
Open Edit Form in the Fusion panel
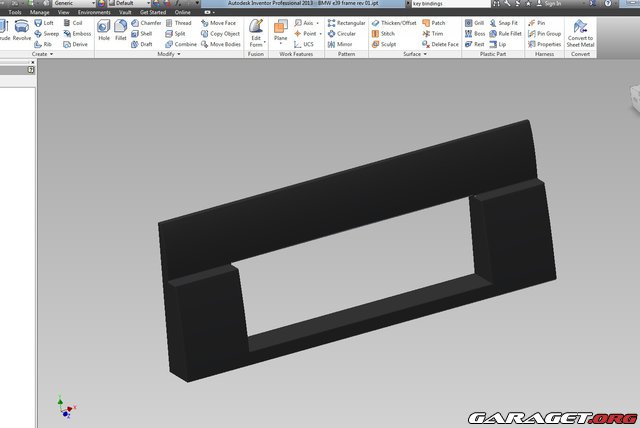click(256, 32)
